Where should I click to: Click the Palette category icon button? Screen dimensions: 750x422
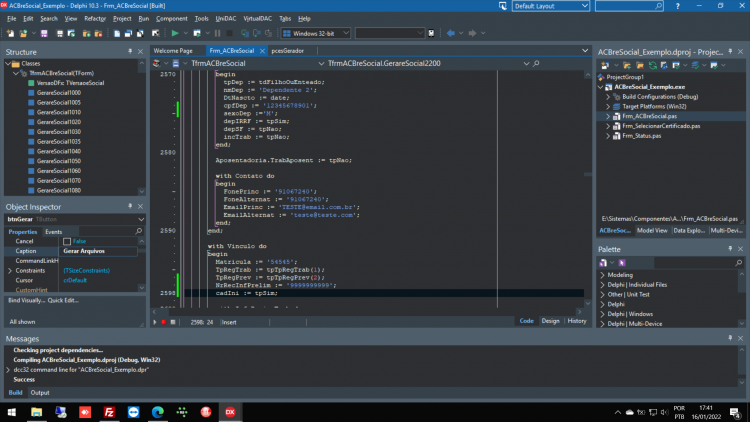(603, 263)
